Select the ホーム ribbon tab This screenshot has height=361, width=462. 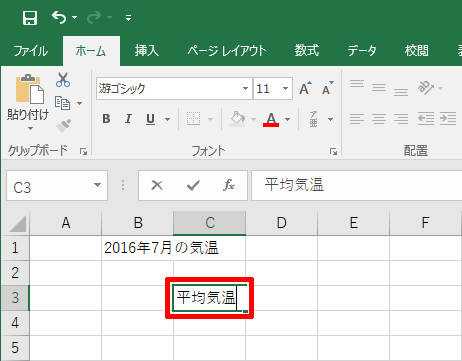[91, 51]
